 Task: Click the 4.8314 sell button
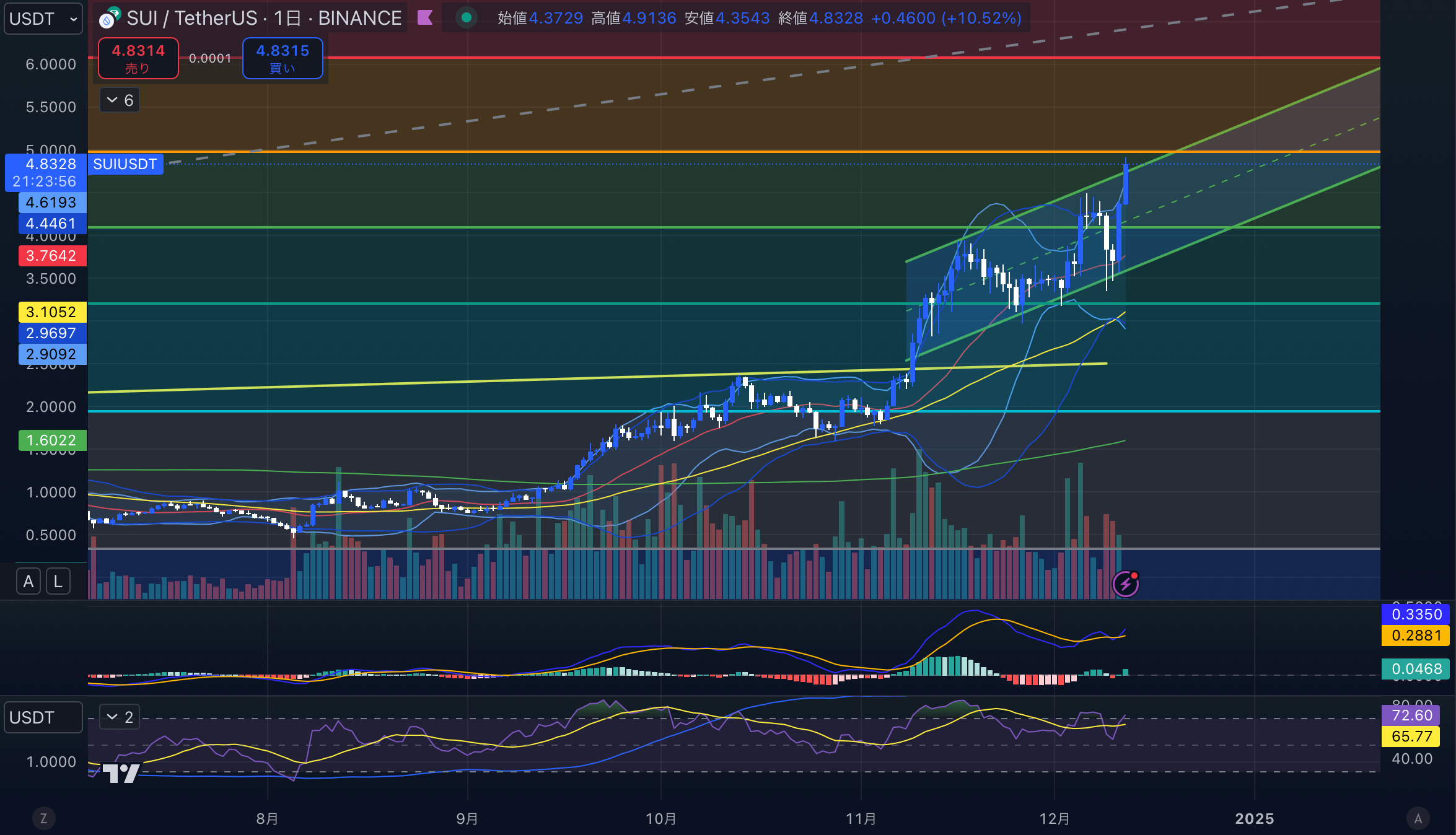pos(138,58)
